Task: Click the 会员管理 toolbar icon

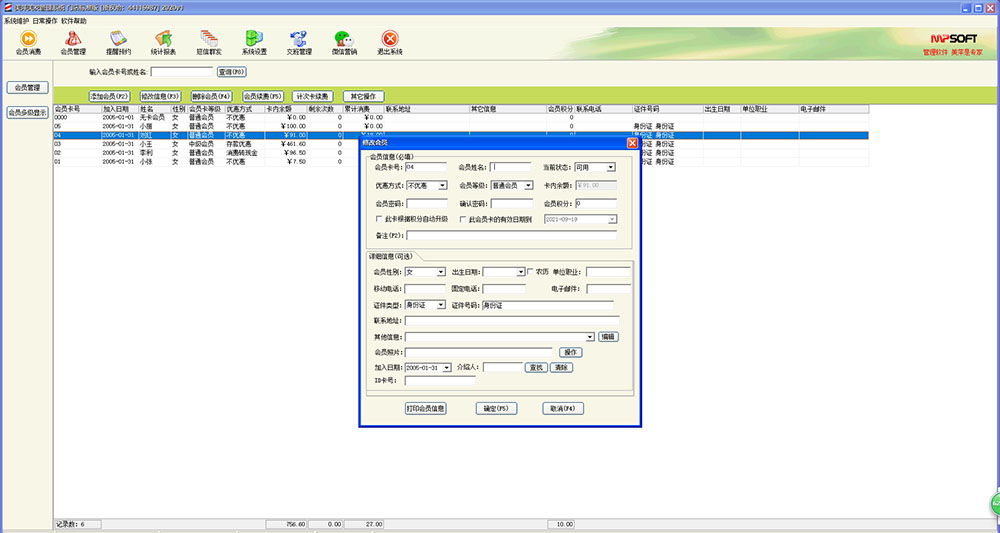Action: pyautogui.click(x=73, y=40)
